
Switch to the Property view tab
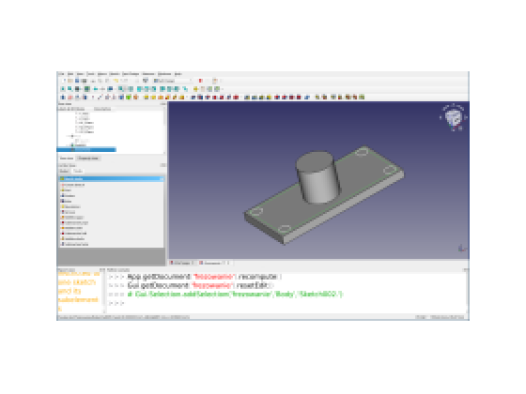click(88, 158)
